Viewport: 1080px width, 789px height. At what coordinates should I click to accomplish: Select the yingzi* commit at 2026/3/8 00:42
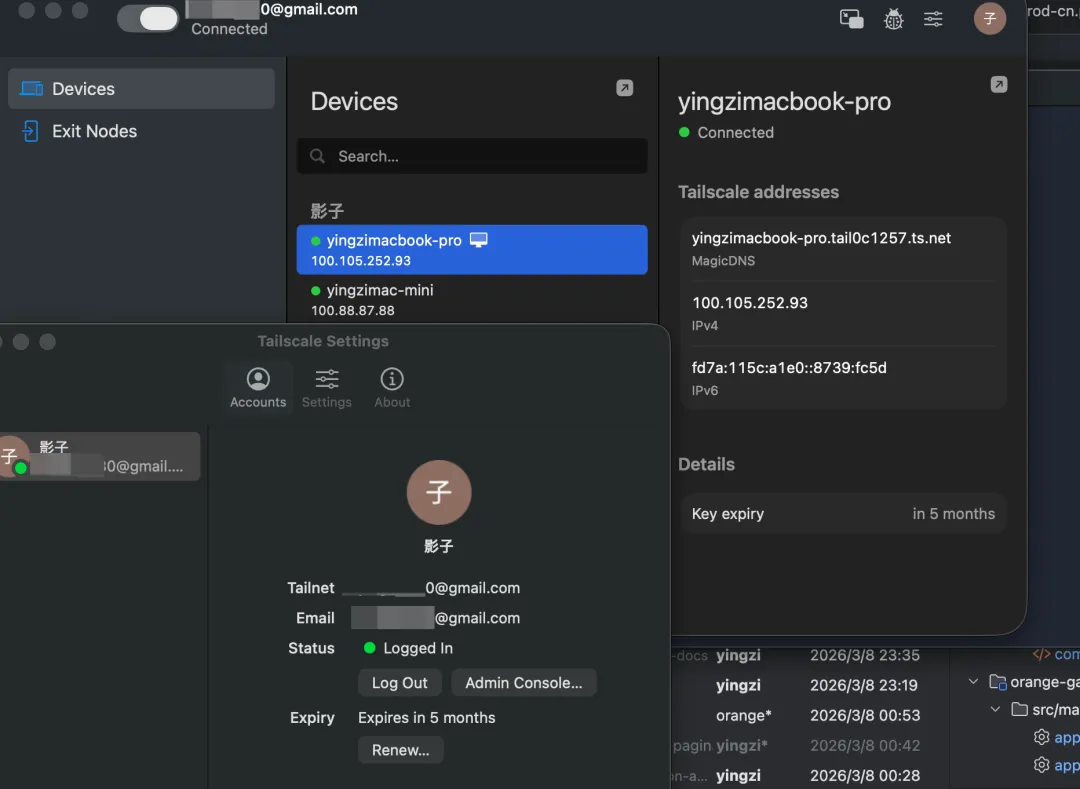pyautogui.click(x=809, y=745)
